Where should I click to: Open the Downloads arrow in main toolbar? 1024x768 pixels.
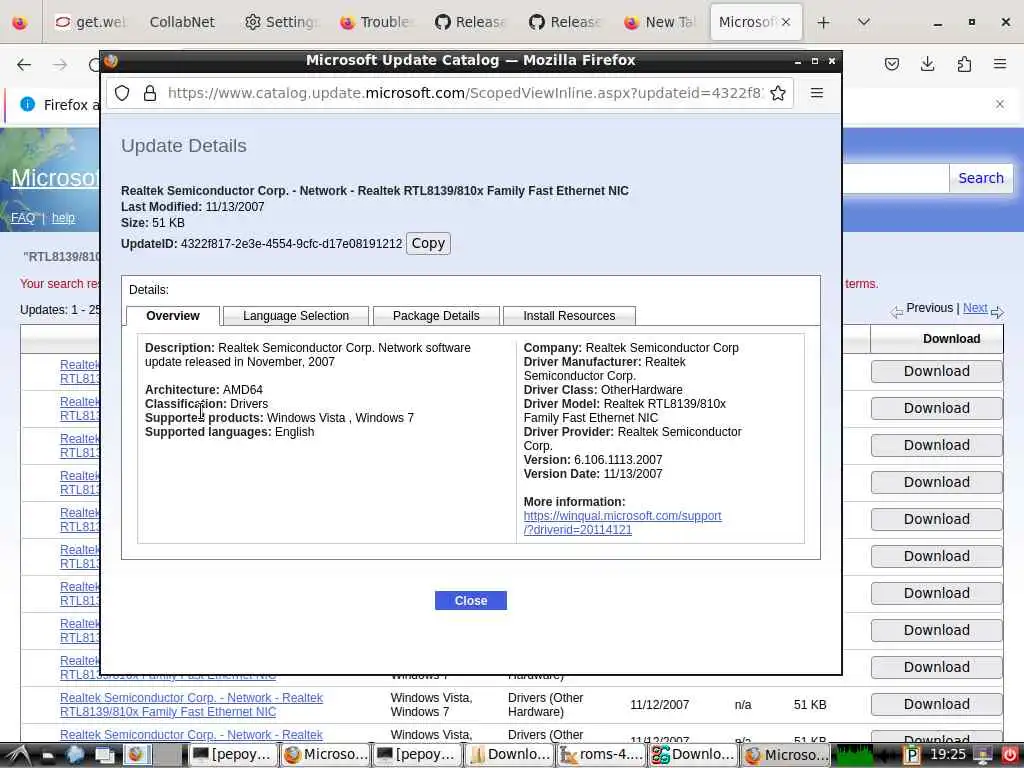[x=927, y=63]
